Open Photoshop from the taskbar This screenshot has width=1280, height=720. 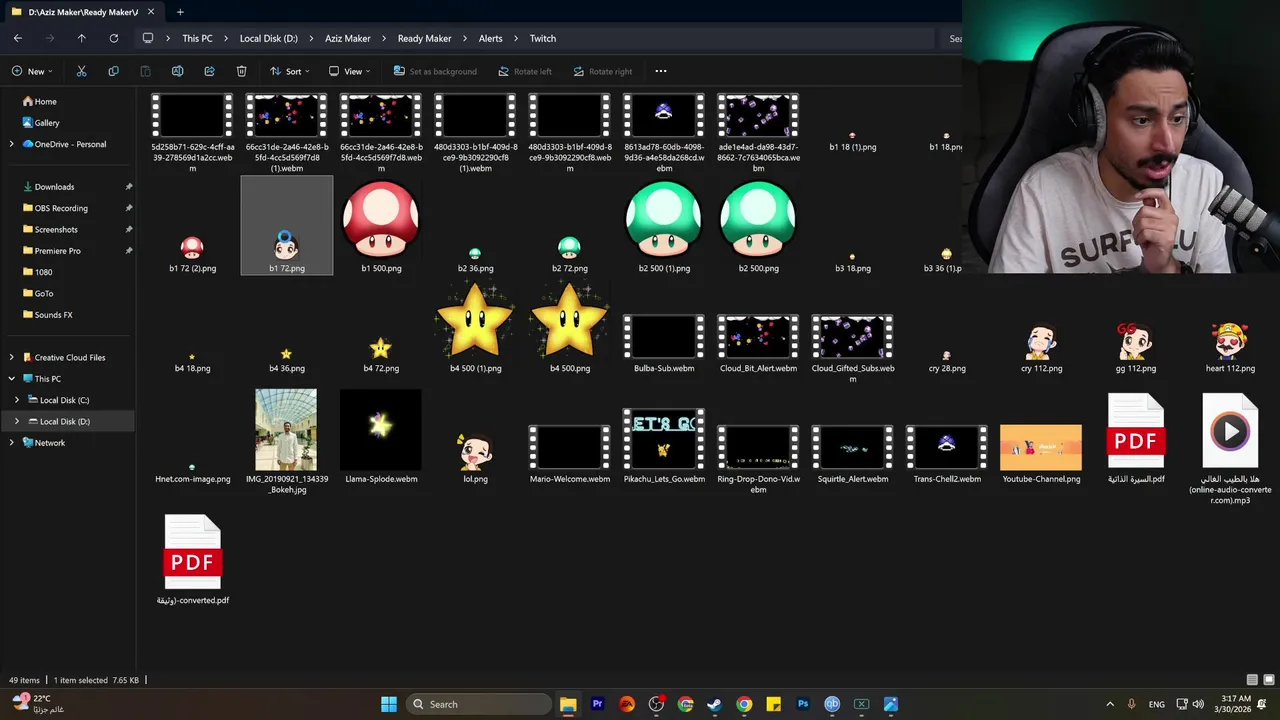(x=802, y=704)
